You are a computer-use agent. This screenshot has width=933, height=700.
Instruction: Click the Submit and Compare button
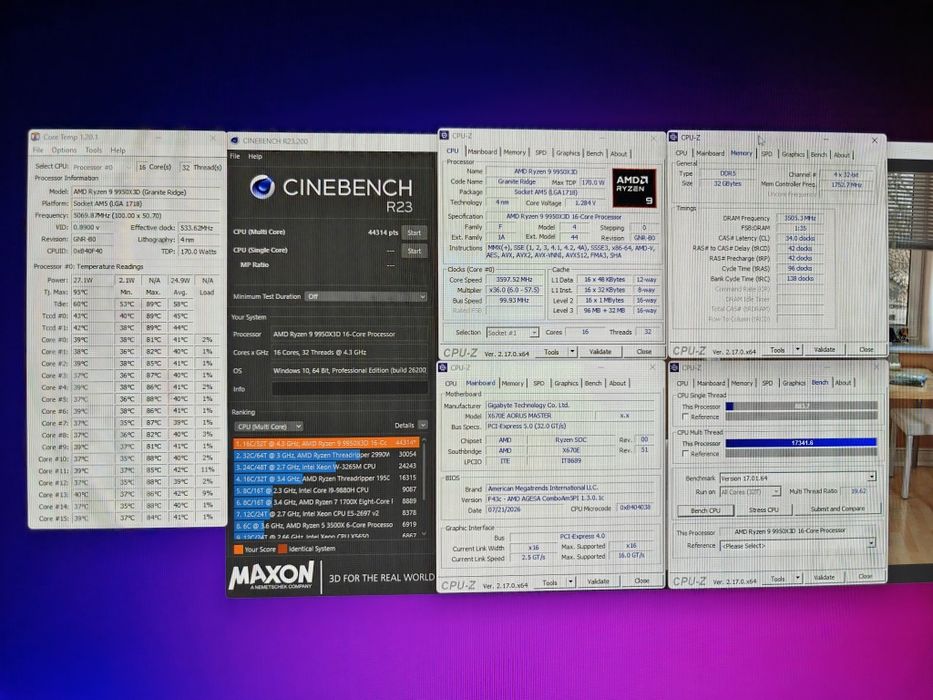(837, 509)
